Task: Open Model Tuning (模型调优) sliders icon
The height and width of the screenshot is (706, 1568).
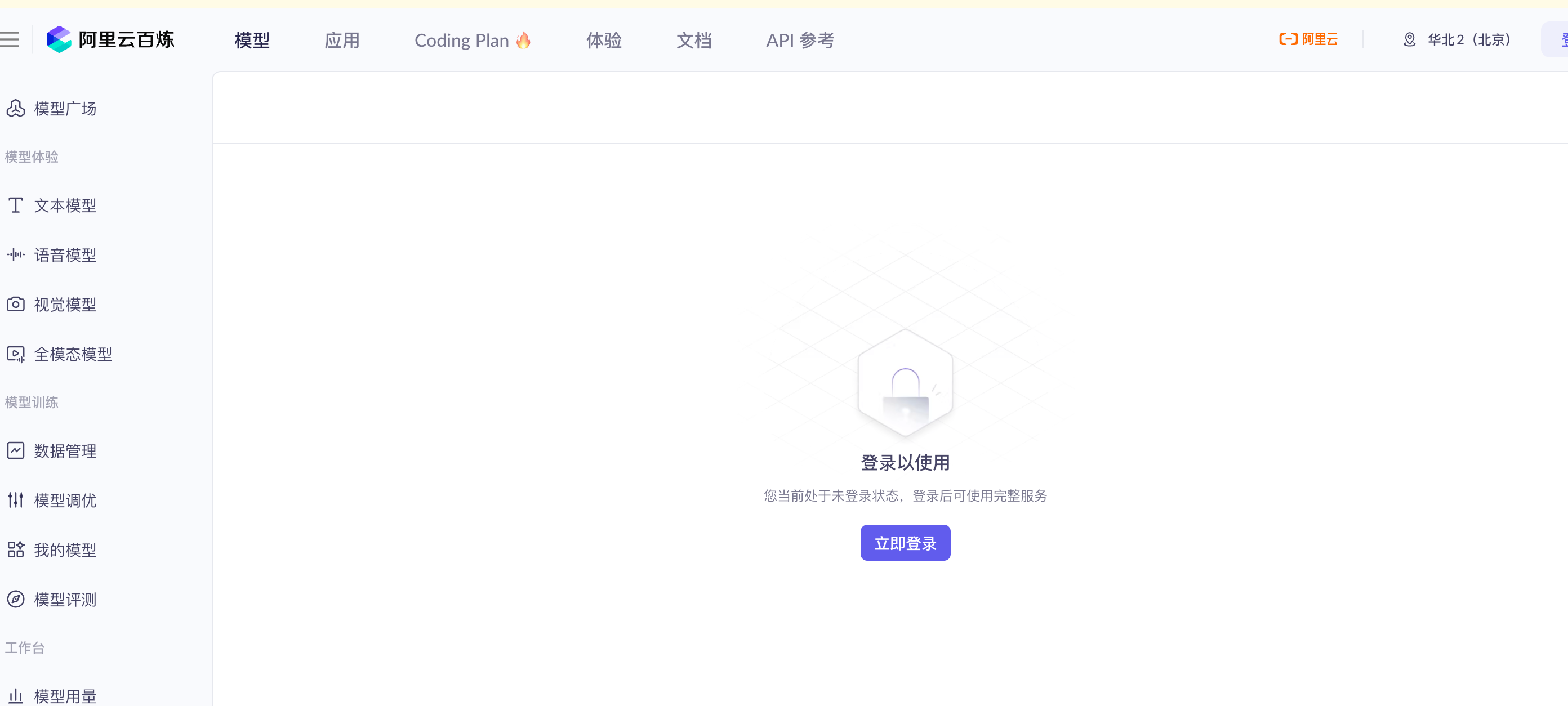Action: pyautogui.click(x=16, y=501)
